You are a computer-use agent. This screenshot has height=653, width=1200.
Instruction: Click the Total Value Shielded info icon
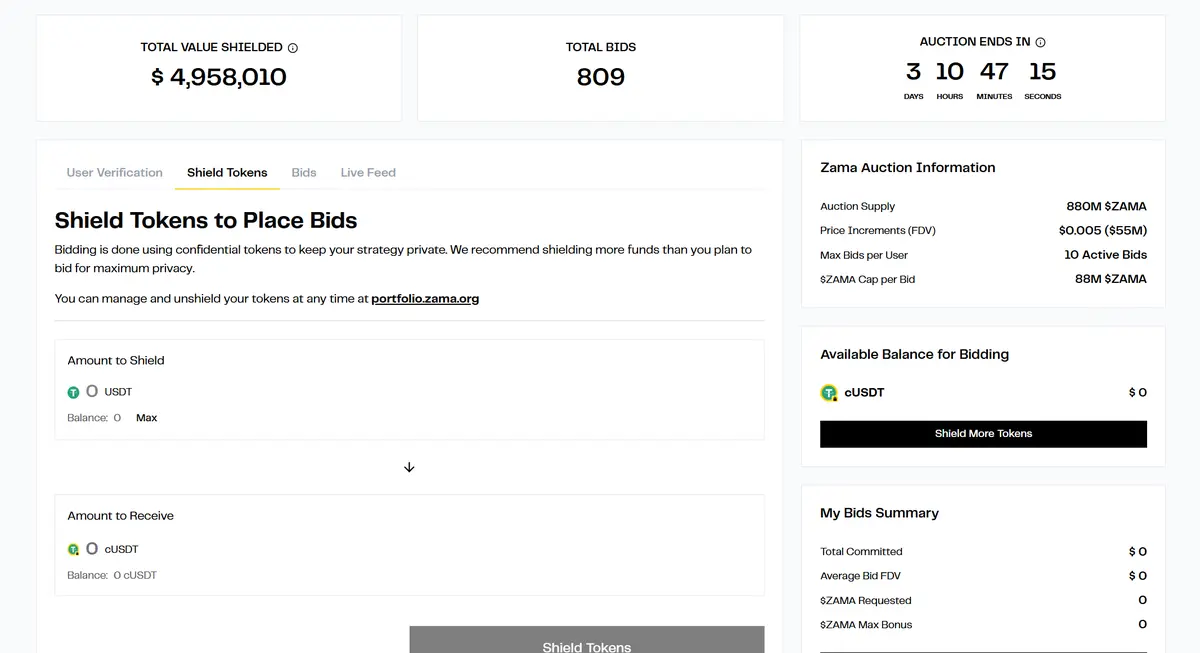[x=293, y=48]
